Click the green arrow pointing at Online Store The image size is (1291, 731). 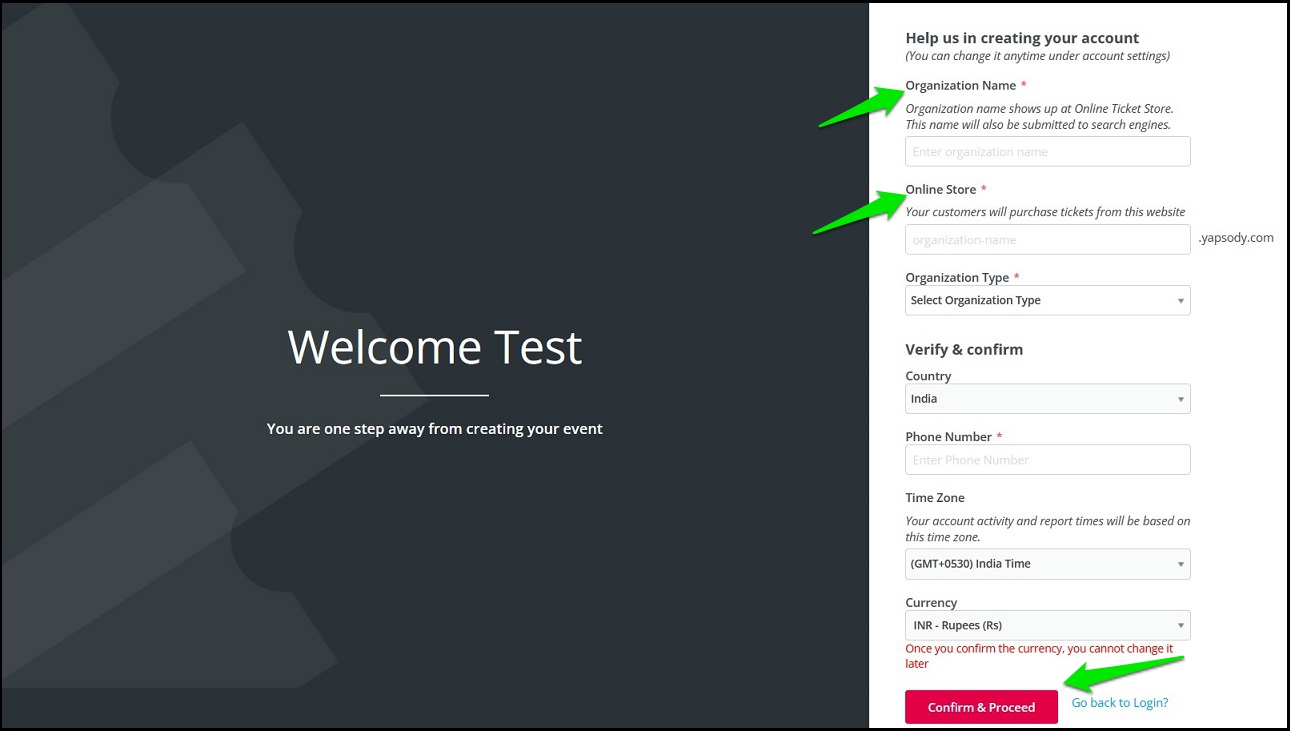coord(859,212)
